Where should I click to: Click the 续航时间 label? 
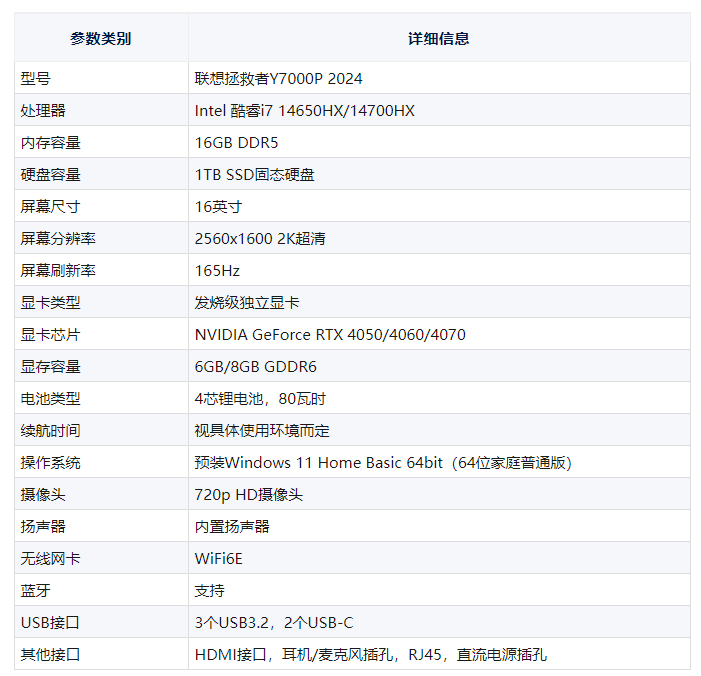click(x=51, y=431)
